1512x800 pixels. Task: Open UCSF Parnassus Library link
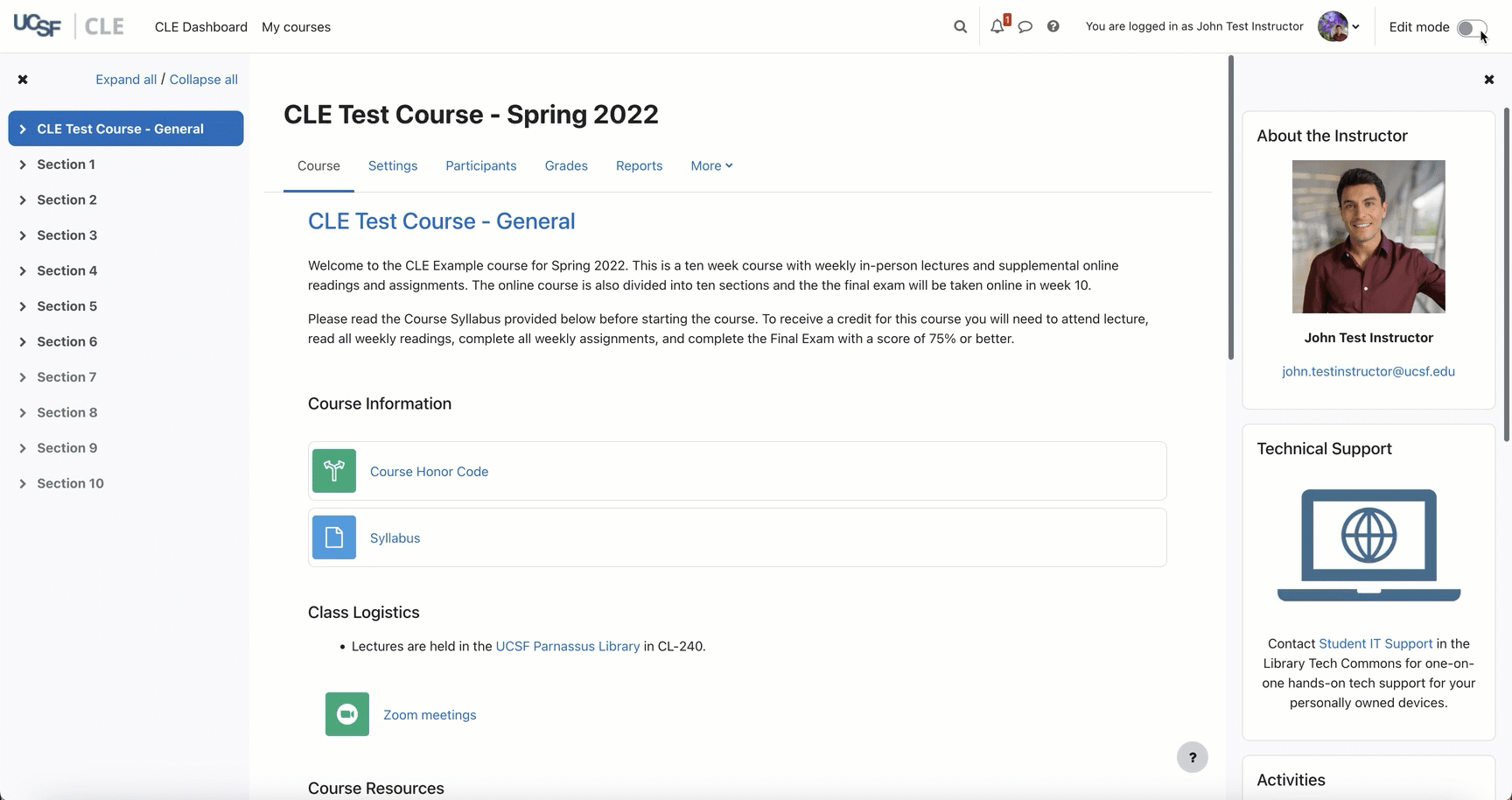click(568, 647)
